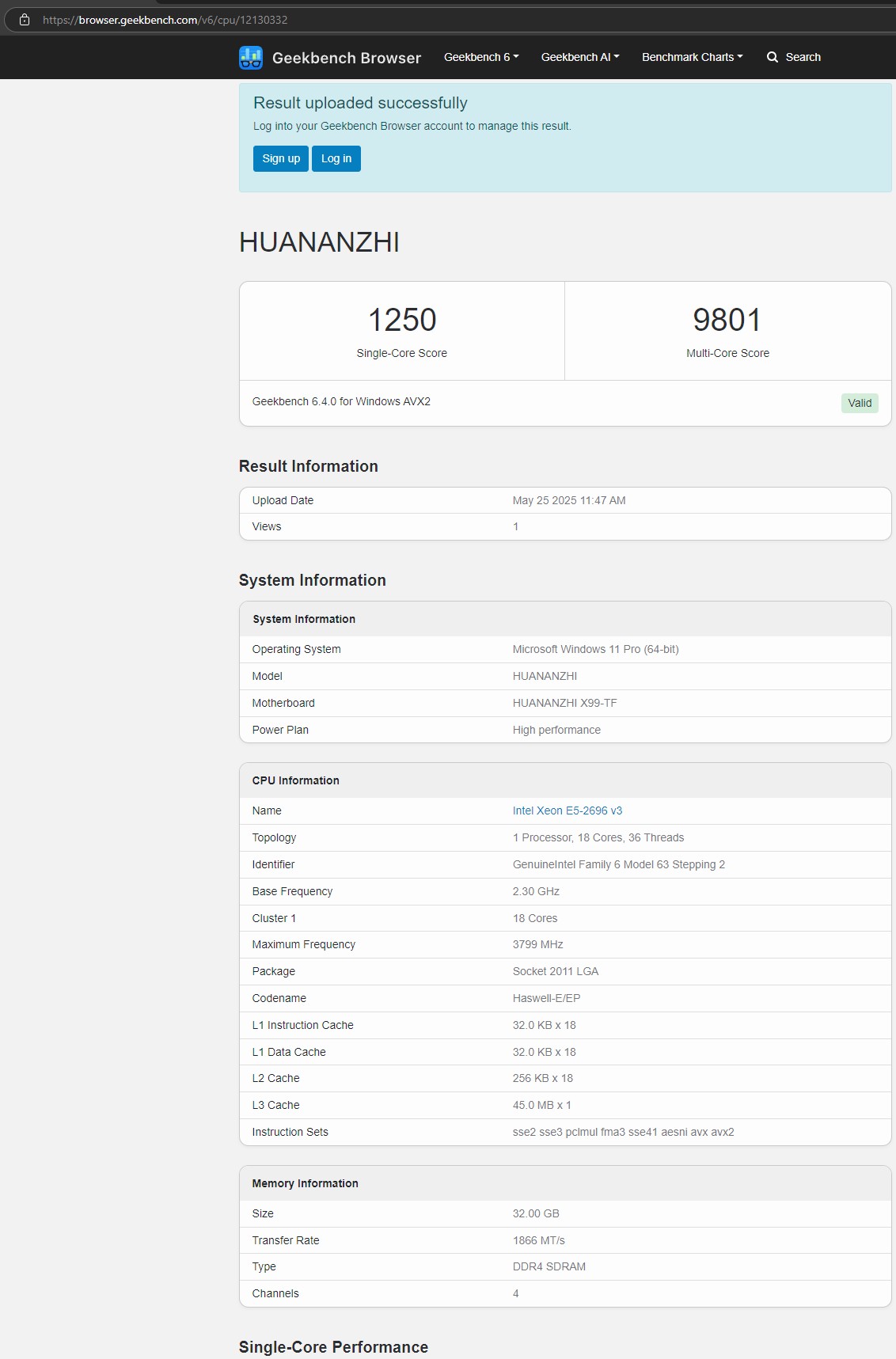The height and width of the screenshot is (1359, 896).
Task: Select the Result uploaded successfully heading
Action: 360,103
